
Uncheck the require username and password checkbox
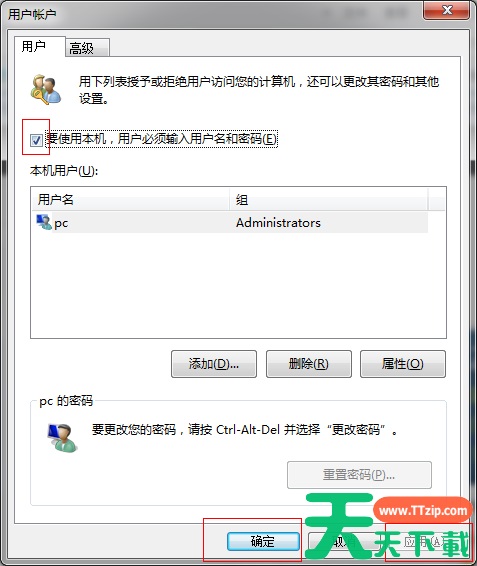[x=36, y=140]
